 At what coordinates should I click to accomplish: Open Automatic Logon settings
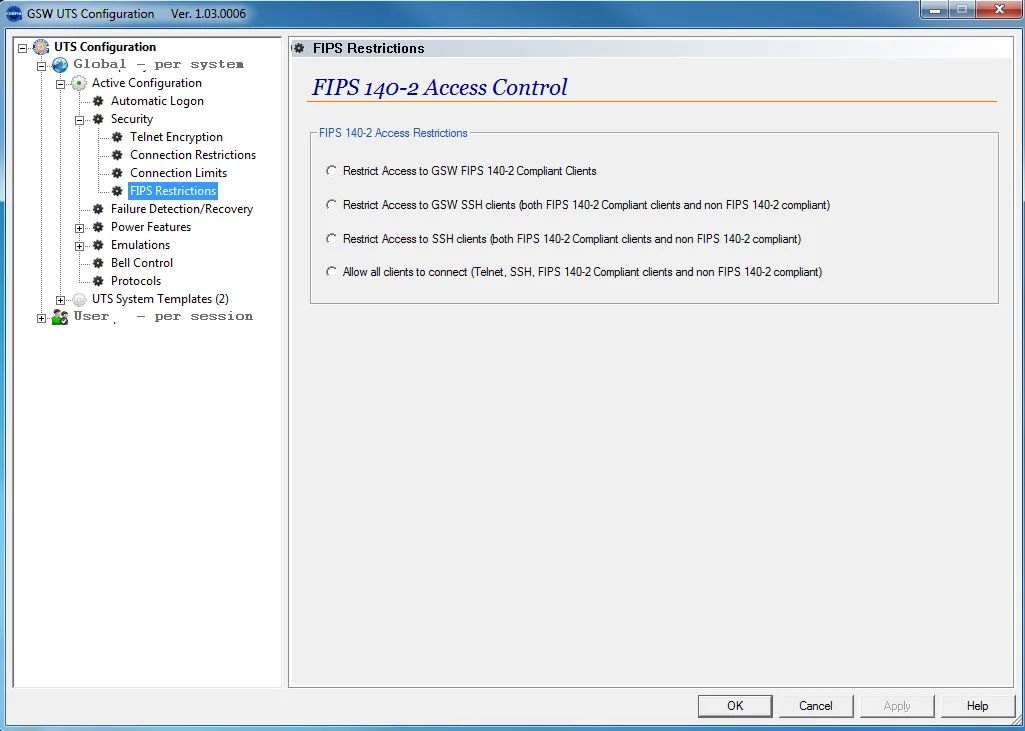157,101
